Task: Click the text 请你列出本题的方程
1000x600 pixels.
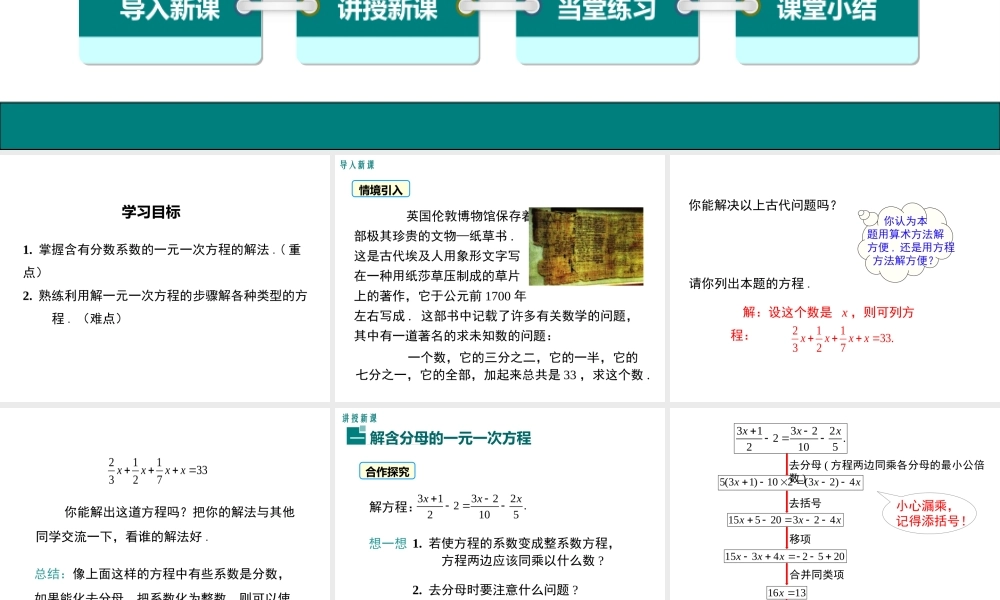Action: (x=749, y=284)
